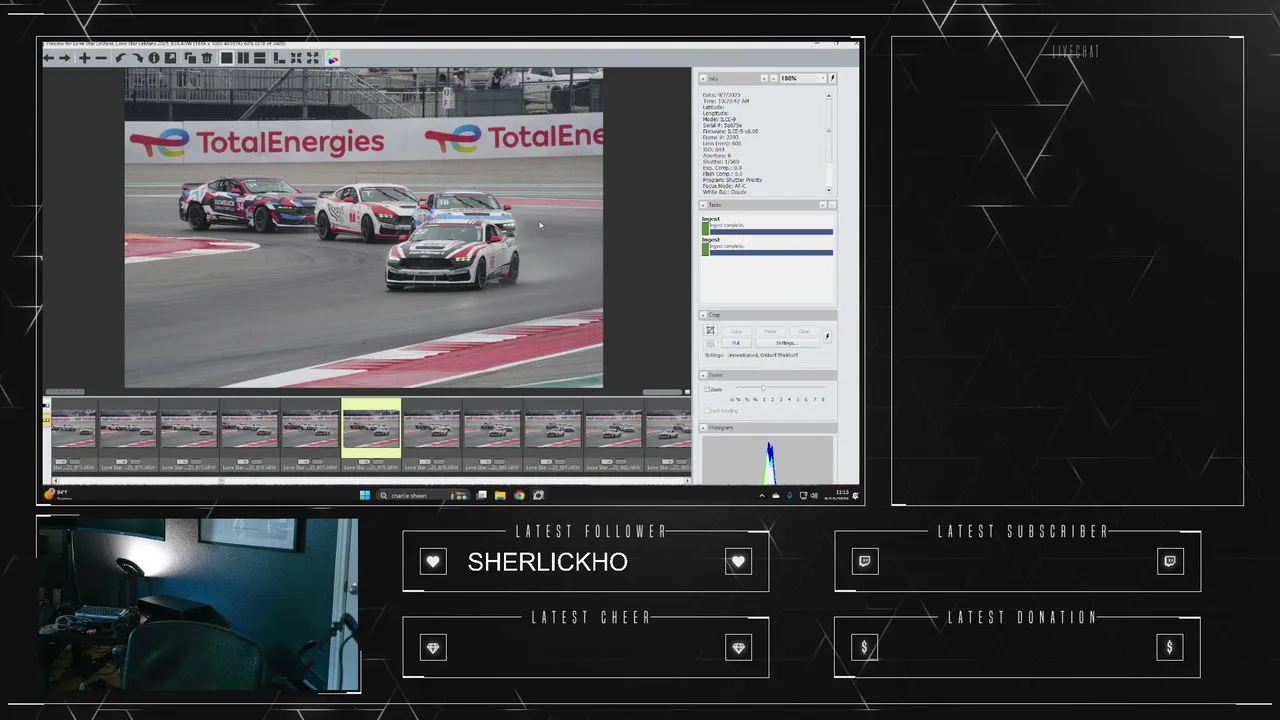1280x720 pixels.
Task: Go to previous photo with left arrow
Action: tap(49, 58)
